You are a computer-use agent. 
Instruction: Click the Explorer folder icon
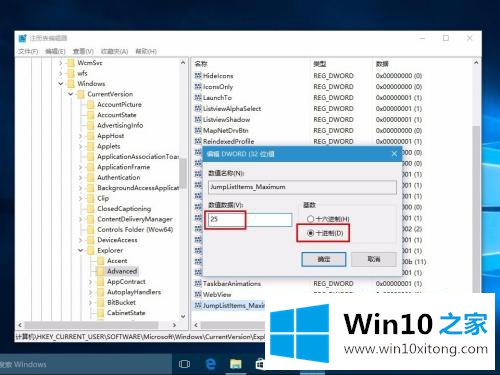click(x=90, y=250)
